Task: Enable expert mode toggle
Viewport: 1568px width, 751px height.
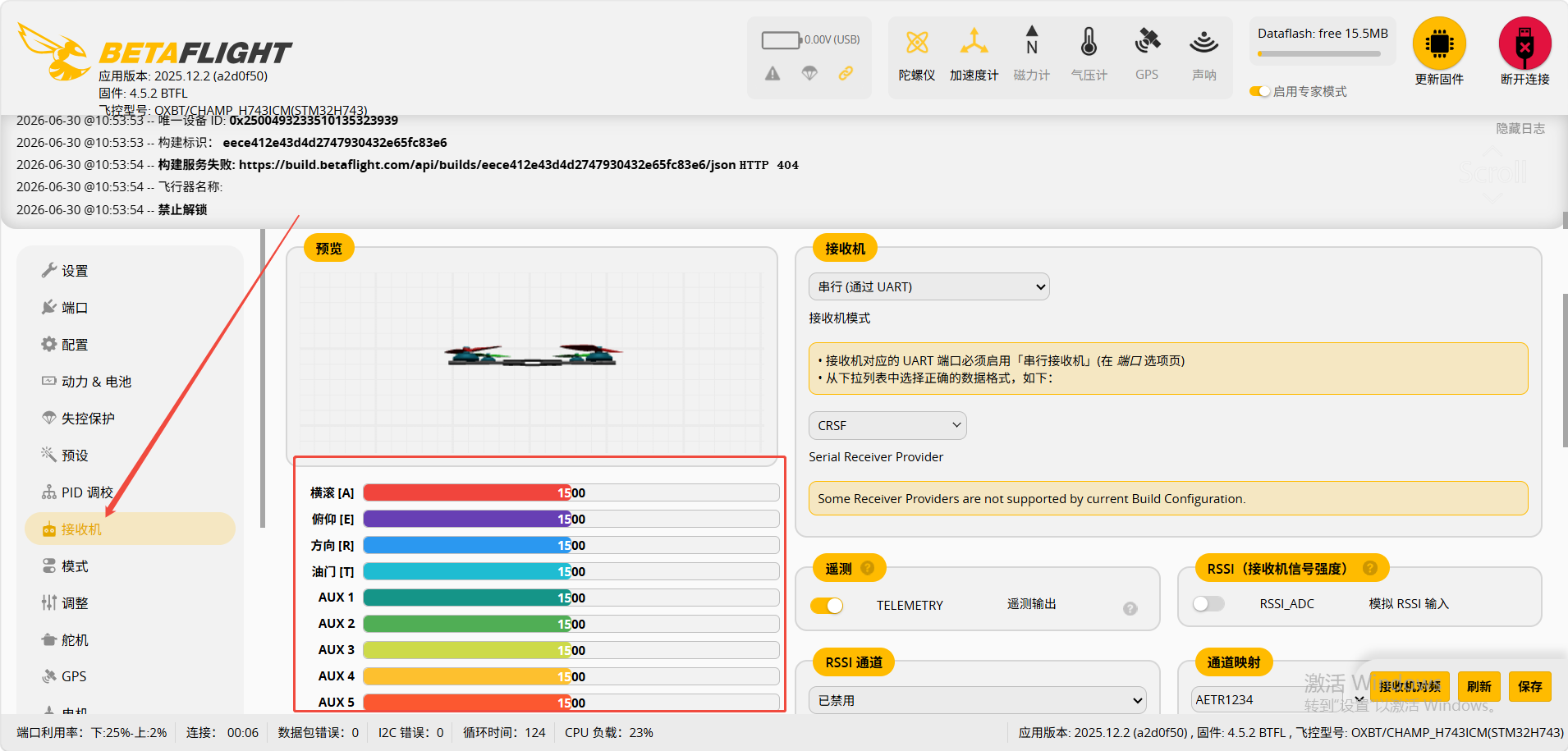Action: click(1259, 91)
